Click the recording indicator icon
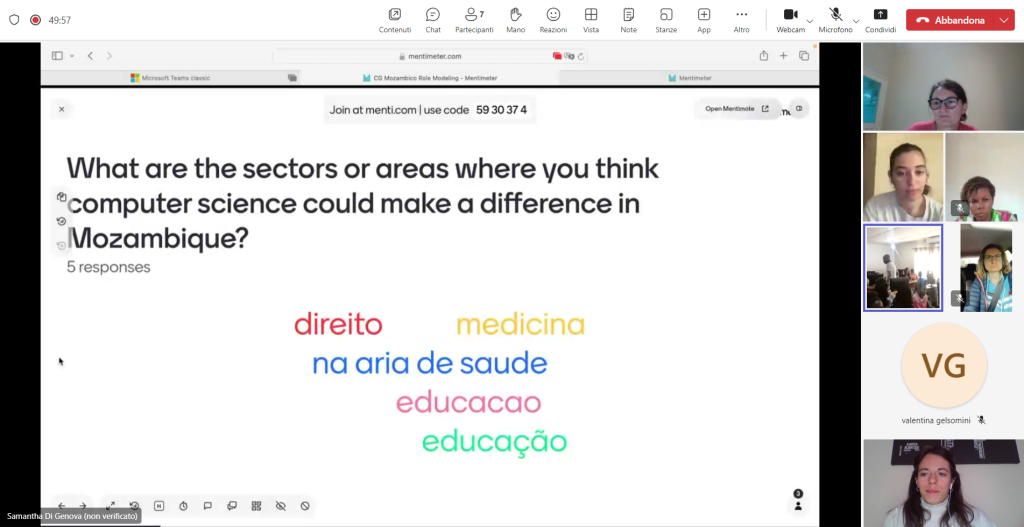 click(35, 20)
